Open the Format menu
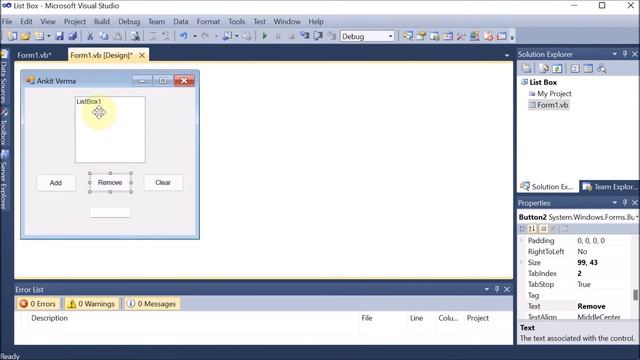The height and width of the screenshot is (360, 640). coord(208,22)
